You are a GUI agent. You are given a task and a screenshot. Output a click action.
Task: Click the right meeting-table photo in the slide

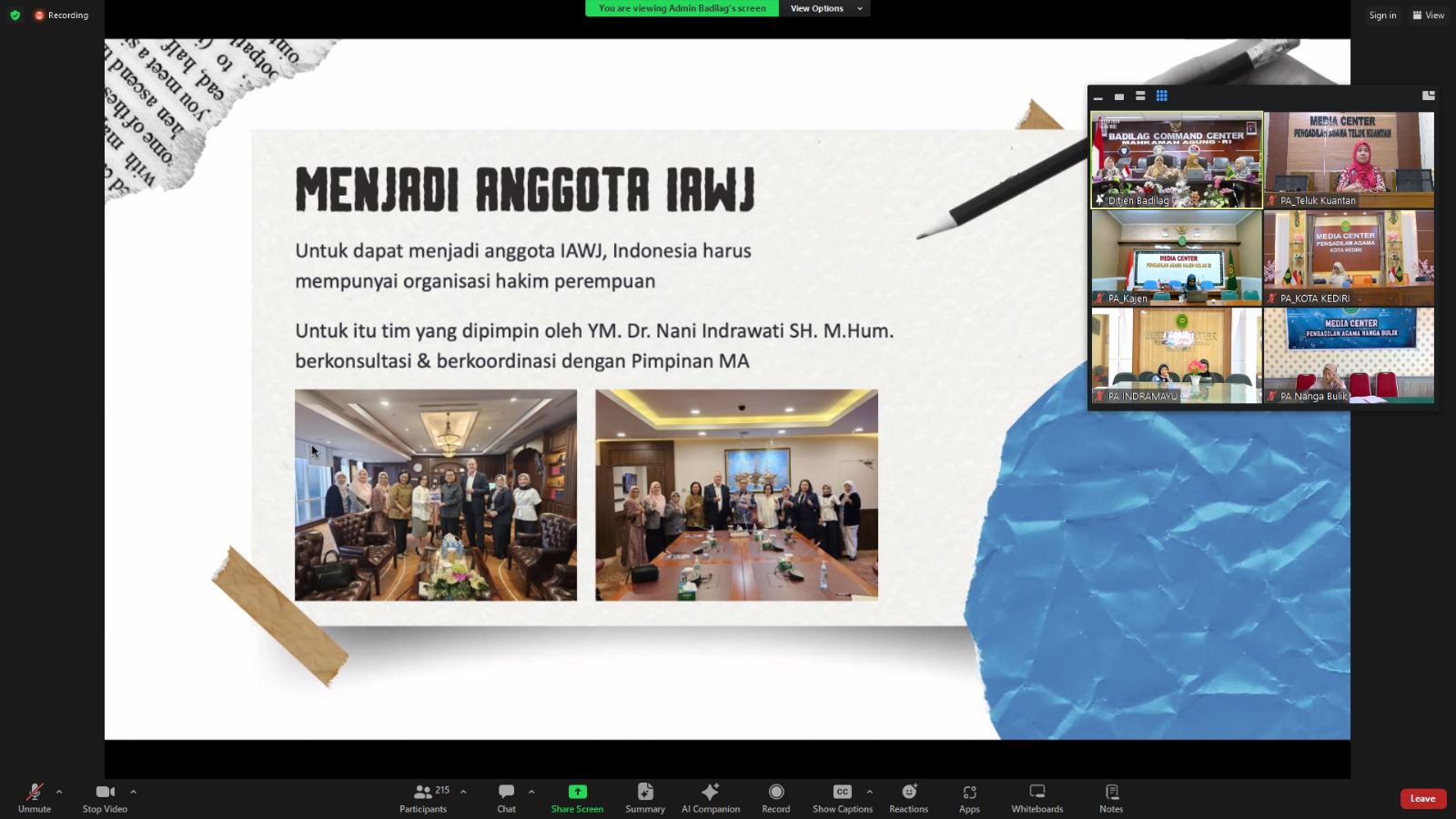(x=737, y=495)
